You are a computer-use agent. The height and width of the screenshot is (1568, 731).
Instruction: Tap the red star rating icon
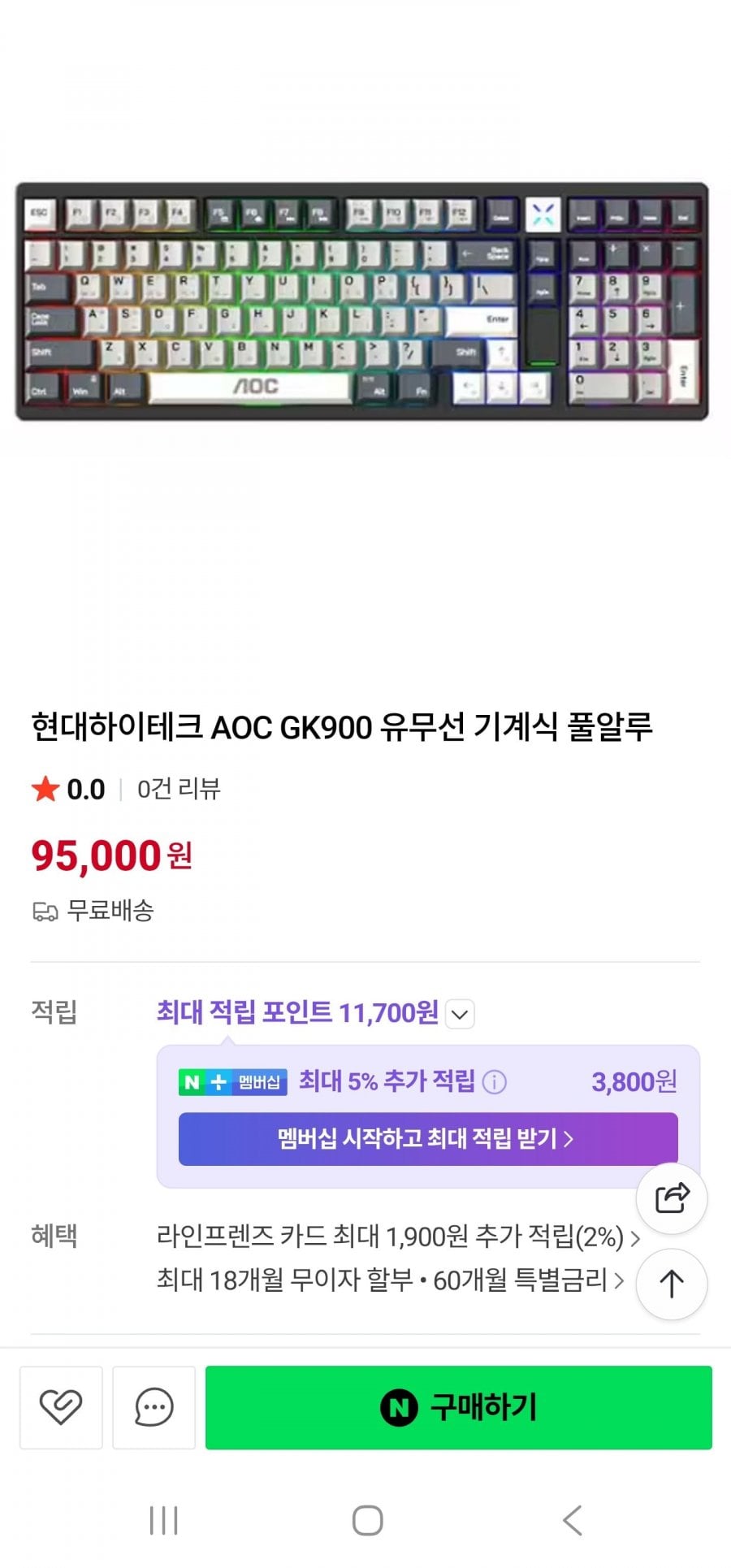[x=45, y=789]
